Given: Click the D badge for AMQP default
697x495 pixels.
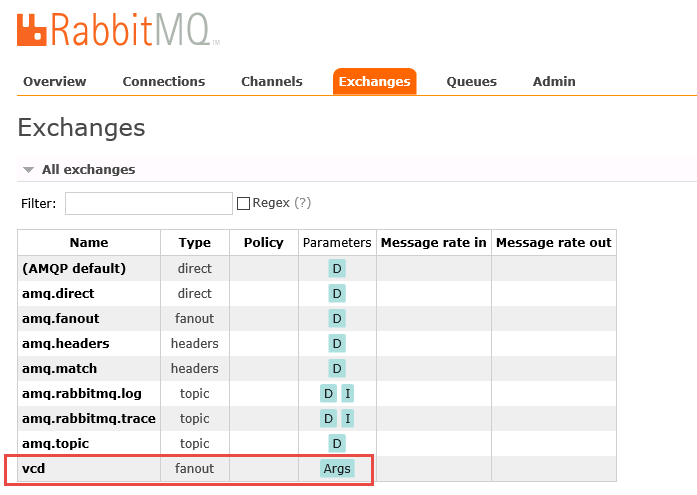Looking at the screenshot, I should pyautogui.click(x=337, y=268).
